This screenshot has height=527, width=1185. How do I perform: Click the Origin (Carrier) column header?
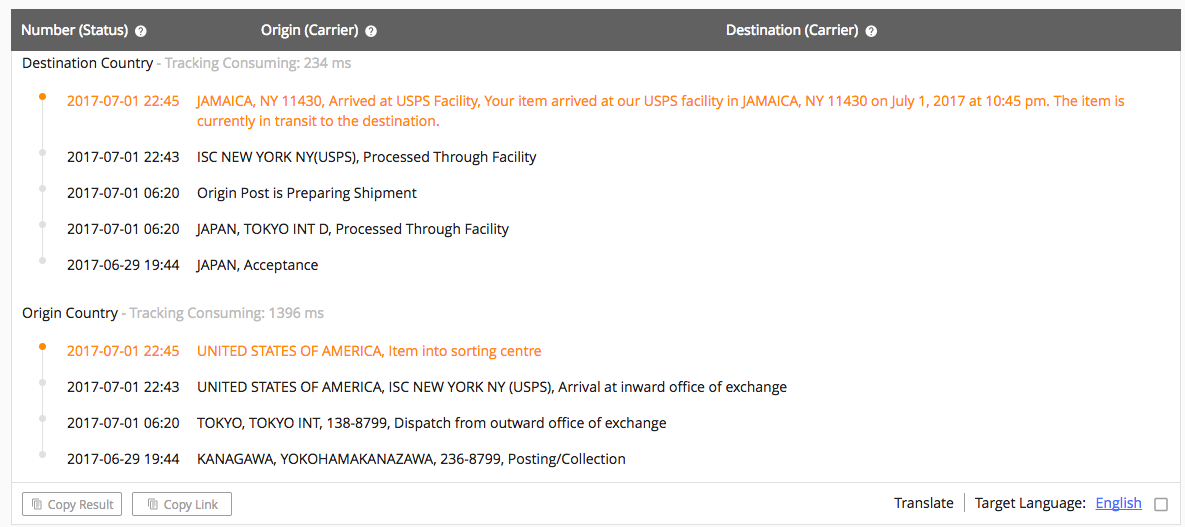coord(309,31)
